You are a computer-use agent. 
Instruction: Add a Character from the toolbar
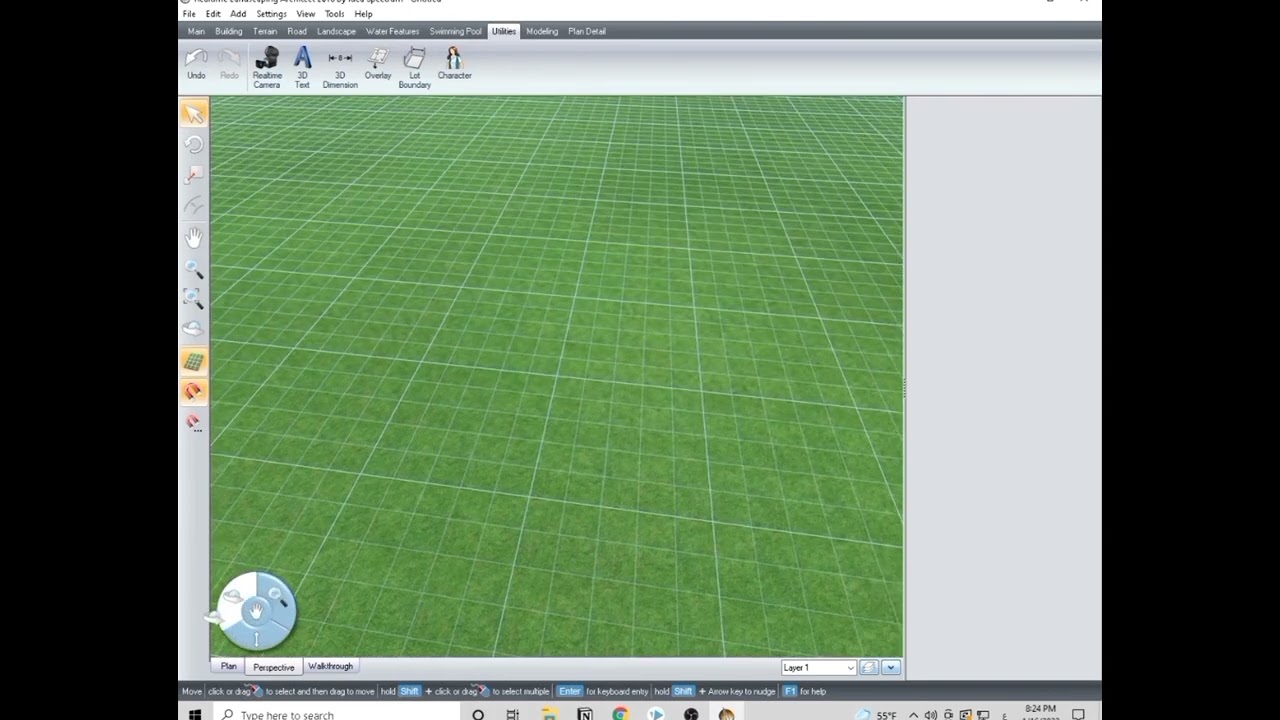[x=454, y=64]
